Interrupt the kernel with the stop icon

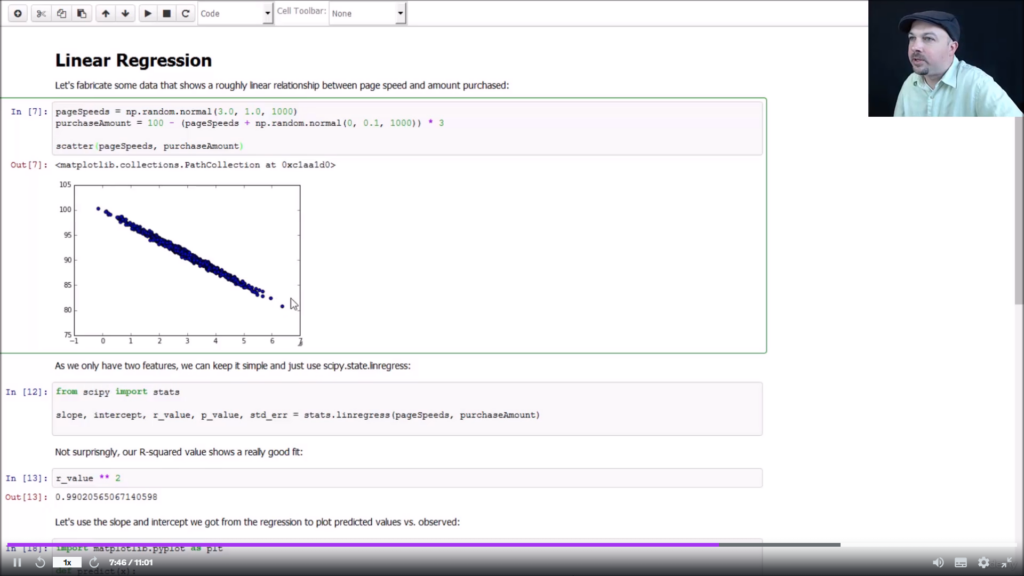[167, 13]
